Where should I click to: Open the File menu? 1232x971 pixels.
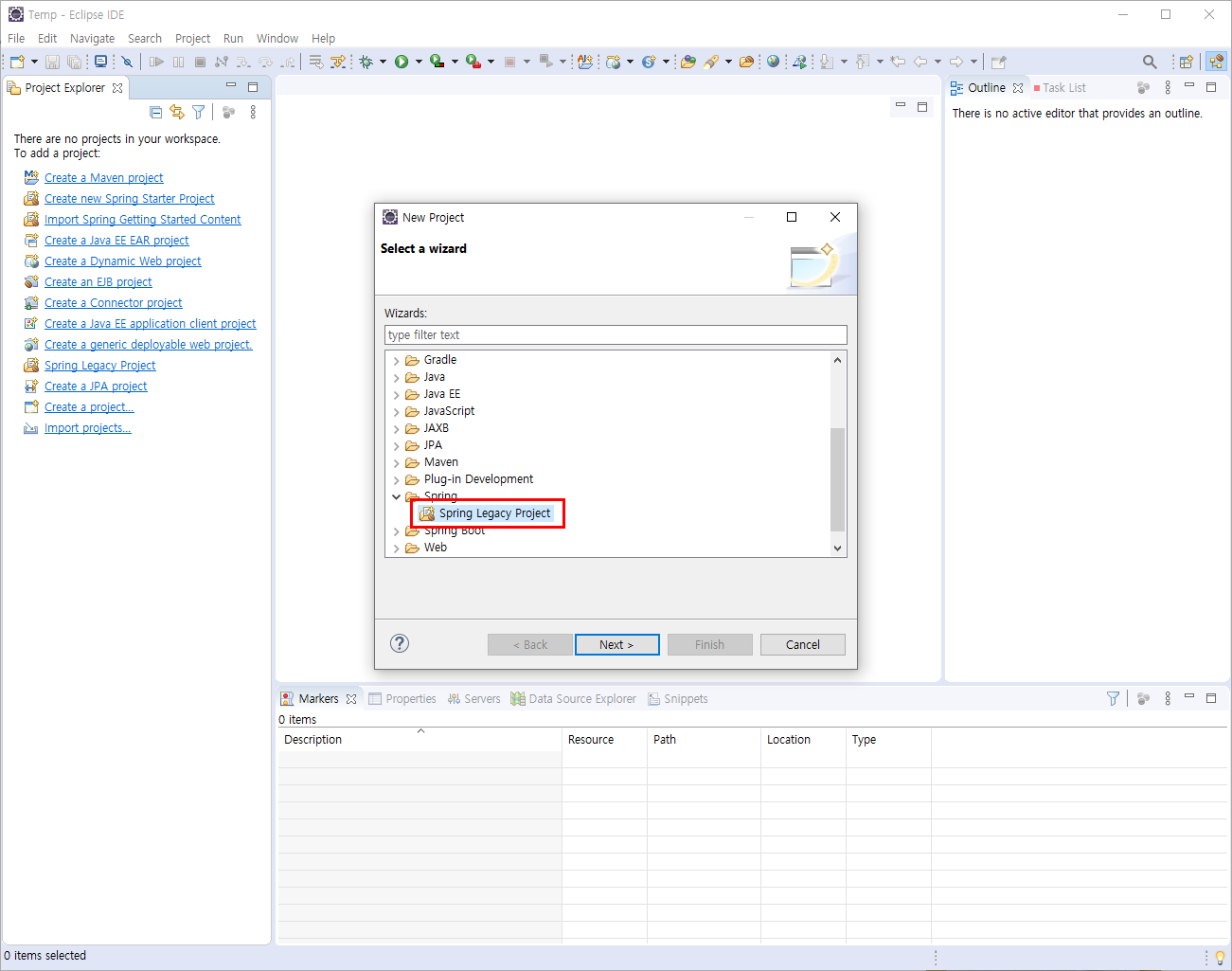coord(16,38)
